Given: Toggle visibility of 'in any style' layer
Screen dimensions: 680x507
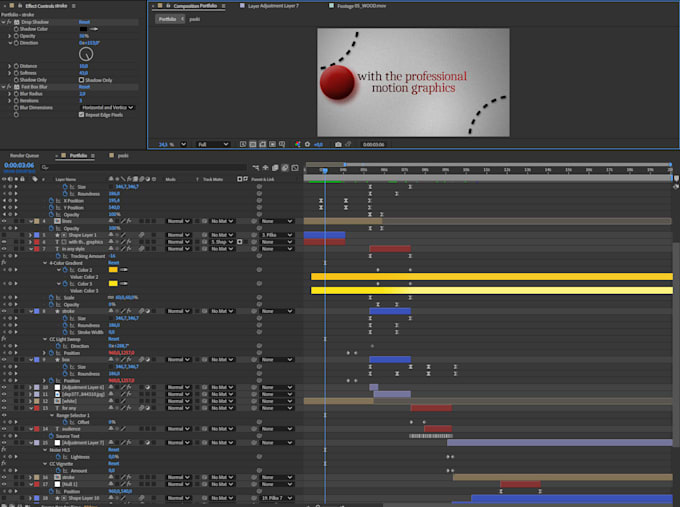Looking at the screenshot, I should (x=4, y=249).
